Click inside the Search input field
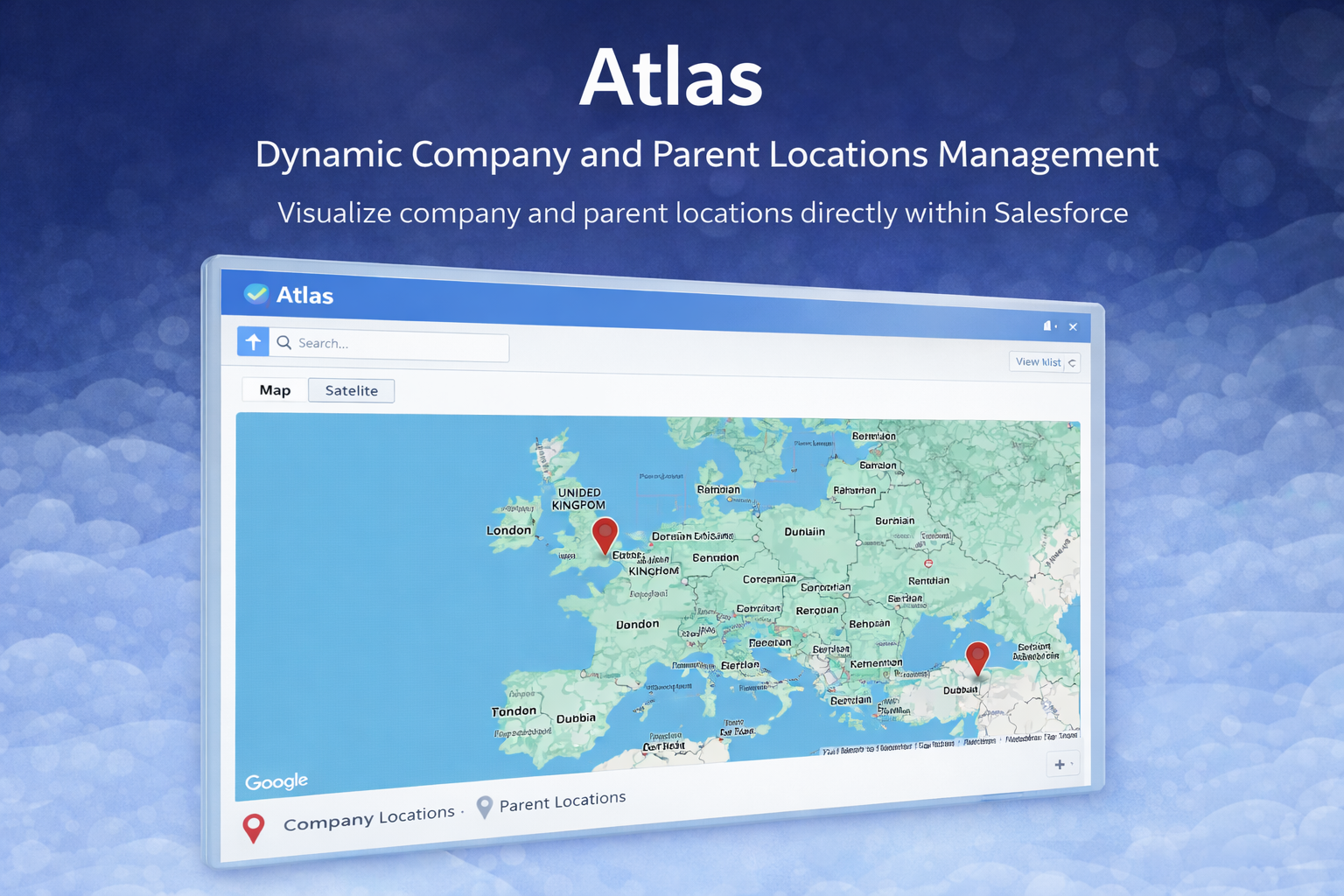1344x896 pixels. point(398,344)
